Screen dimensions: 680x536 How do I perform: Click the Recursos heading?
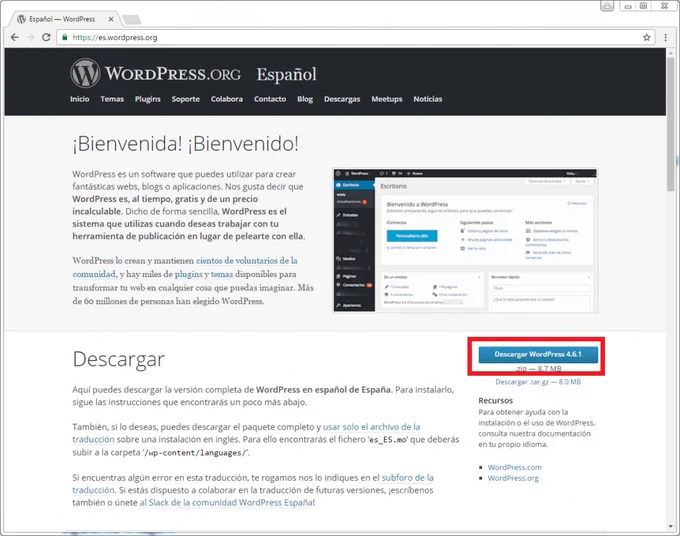pos(495,400)
